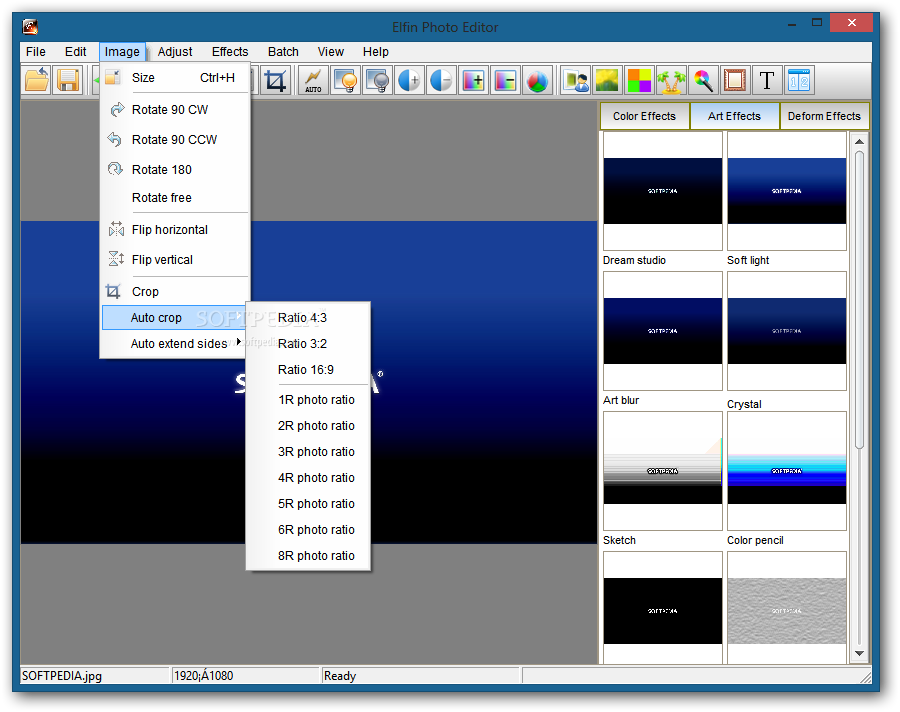Choose Rotate 90 CW

click(x=175, y=110)
